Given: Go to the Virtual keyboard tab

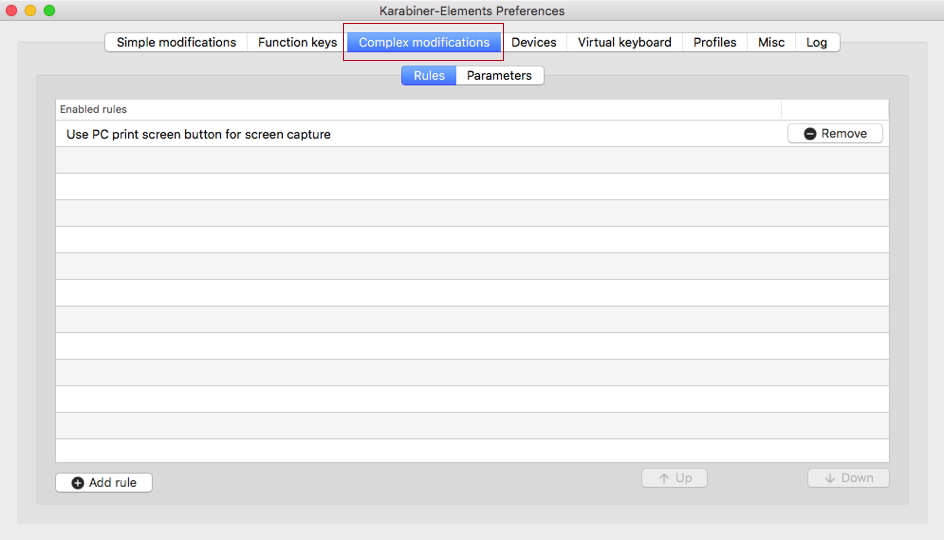Looking at the screenshot, I should pyautogui.click(x=624, y=42).
